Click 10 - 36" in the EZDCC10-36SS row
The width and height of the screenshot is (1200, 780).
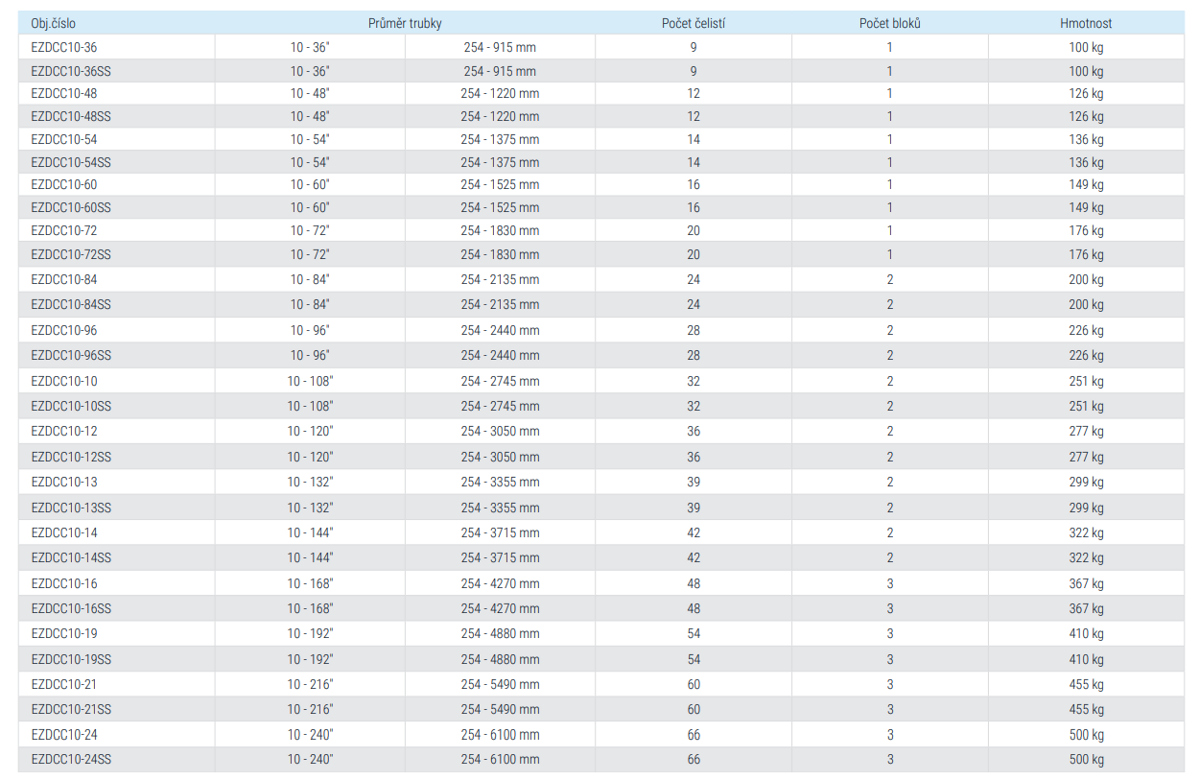tap(310, 71)
